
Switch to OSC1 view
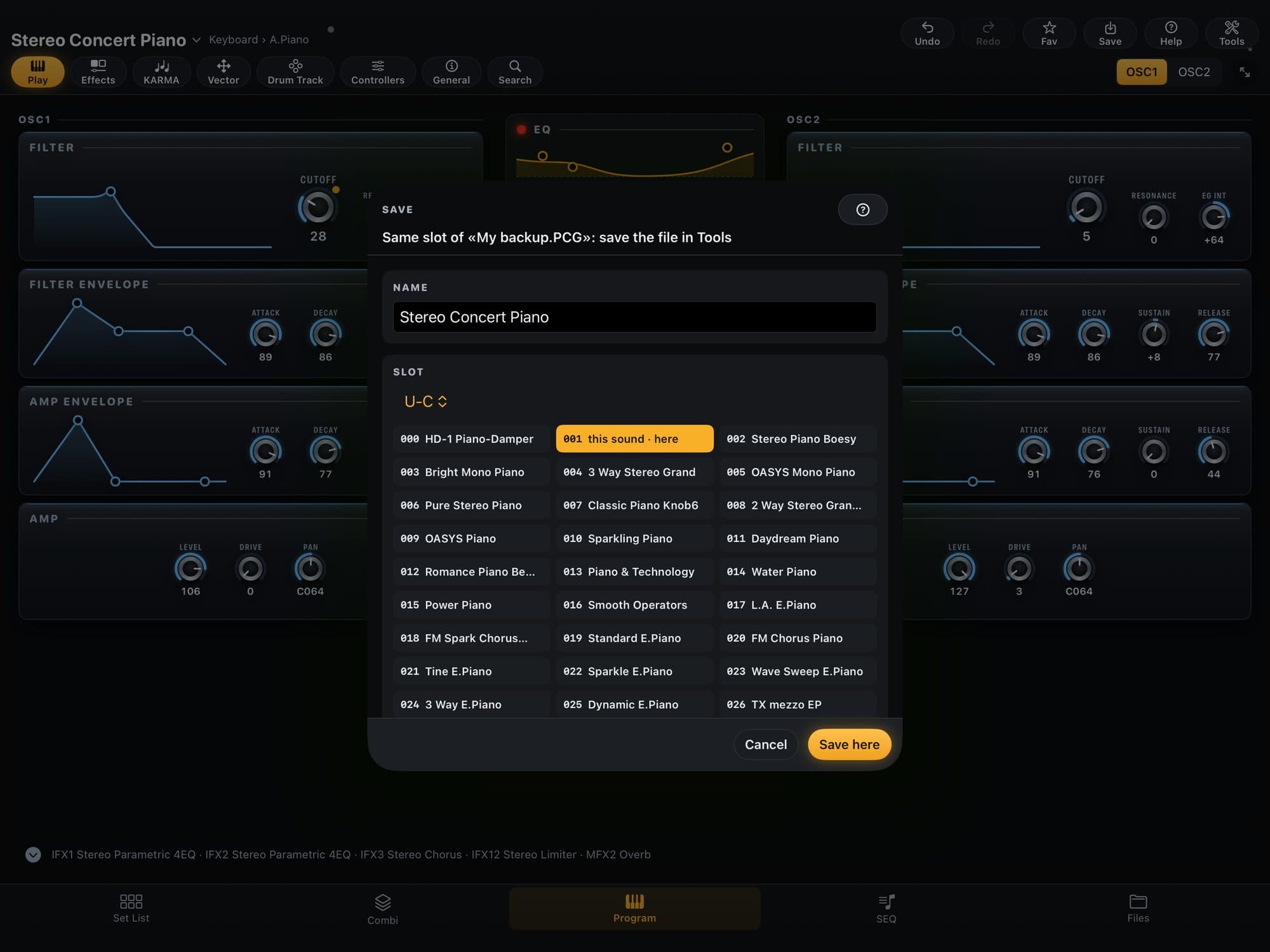click(1141, 72)
